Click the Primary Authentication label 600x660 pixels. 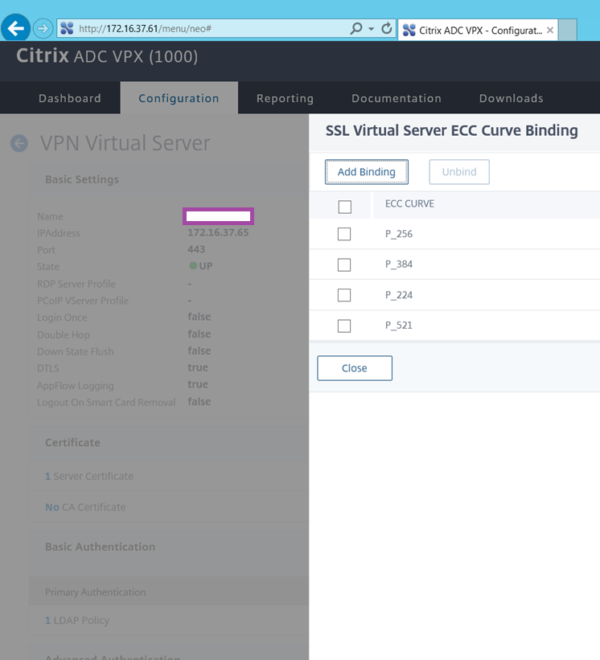tap(96, 592)
